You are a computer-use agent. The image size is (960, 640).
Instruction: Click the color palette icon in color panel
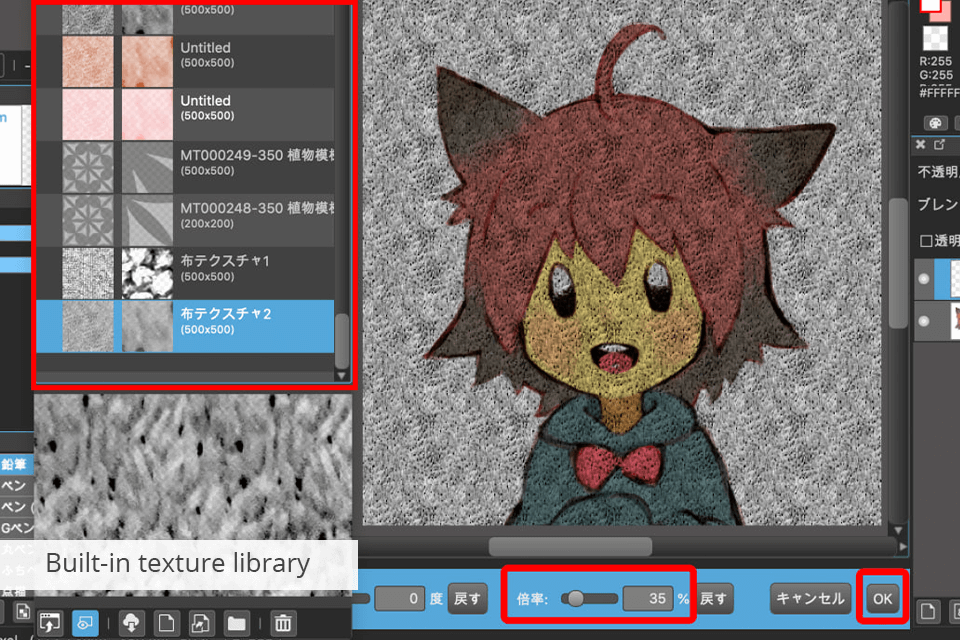click(935, 123)
